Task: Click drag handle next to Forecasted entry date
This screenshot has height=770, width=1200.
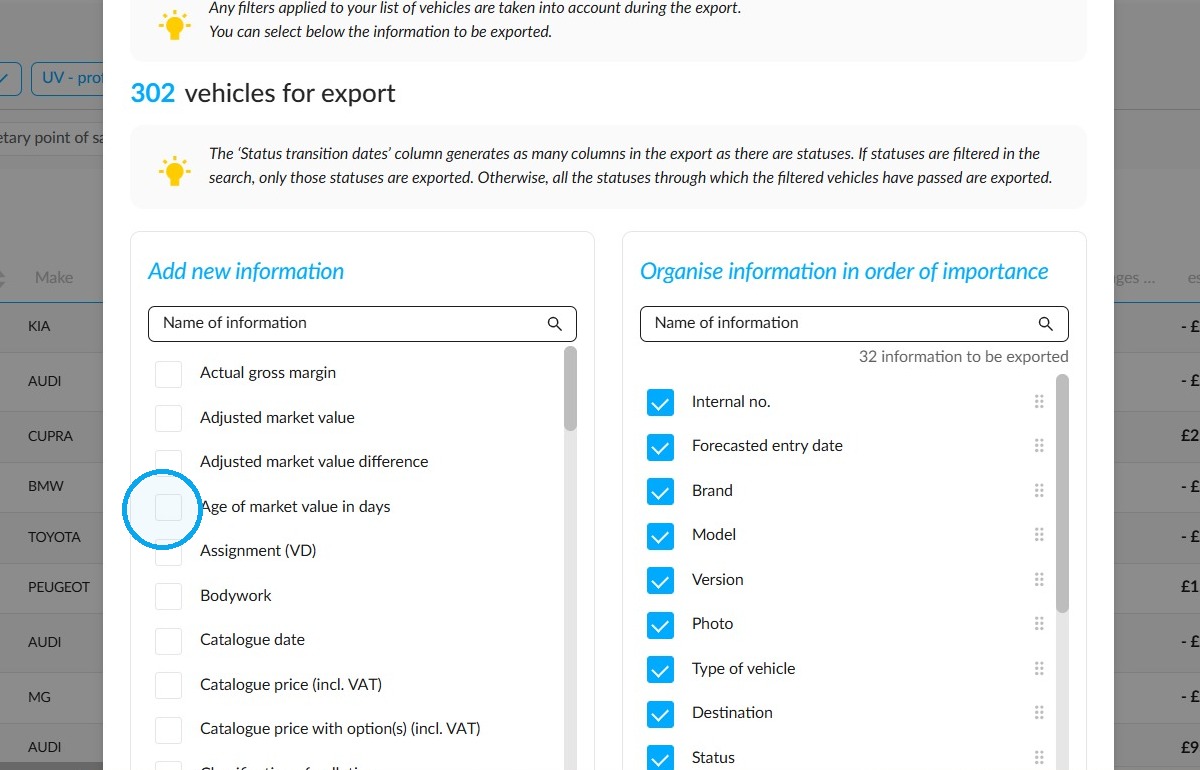Action: 1039,446
